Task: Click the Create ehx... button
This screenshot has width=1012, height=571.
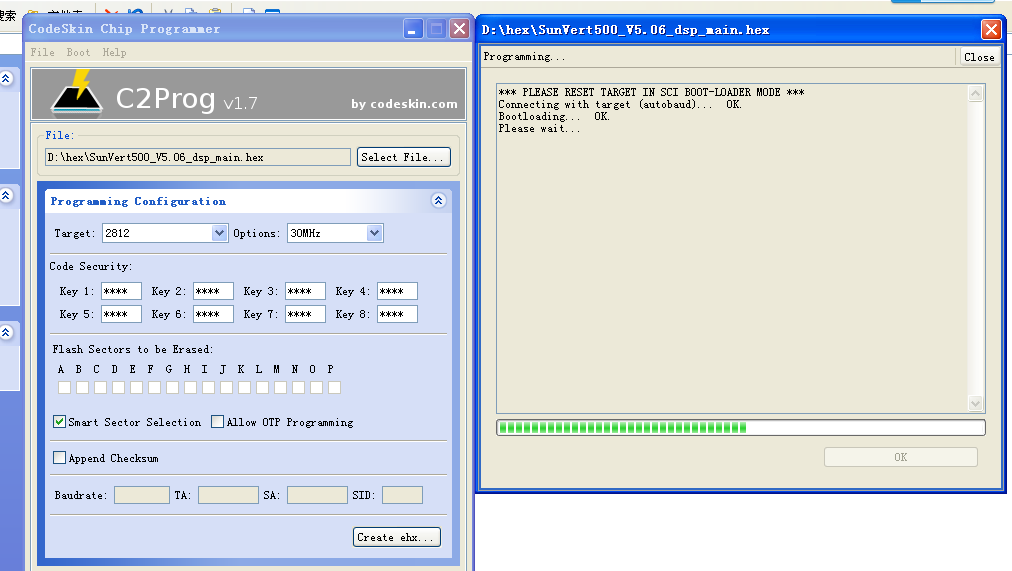Action: click(397, 537)
